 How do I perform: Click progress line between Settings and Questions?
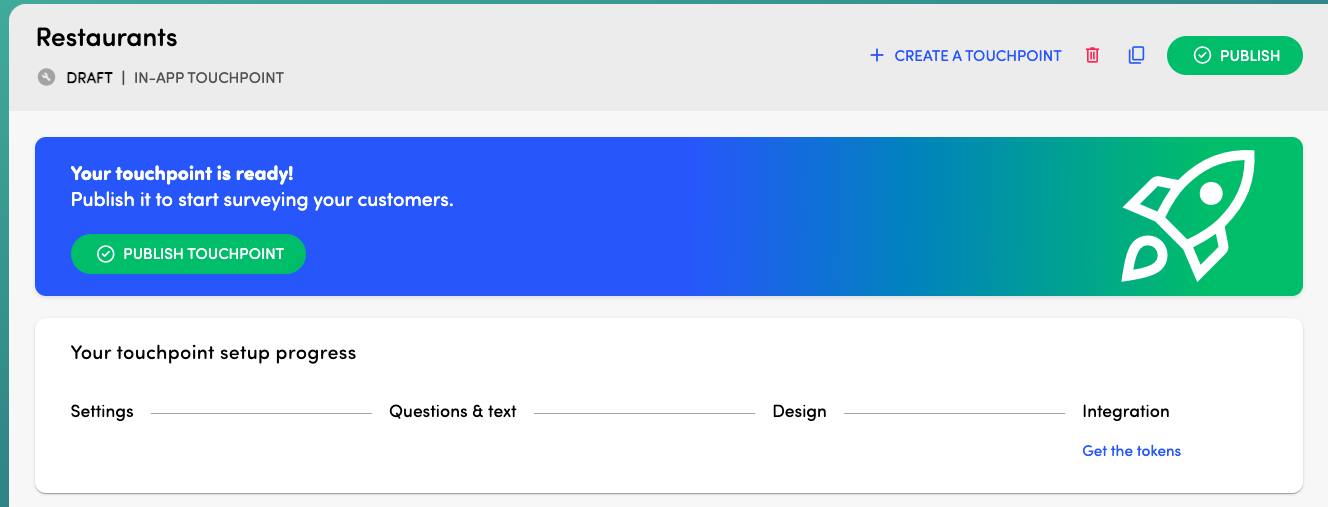260,413
